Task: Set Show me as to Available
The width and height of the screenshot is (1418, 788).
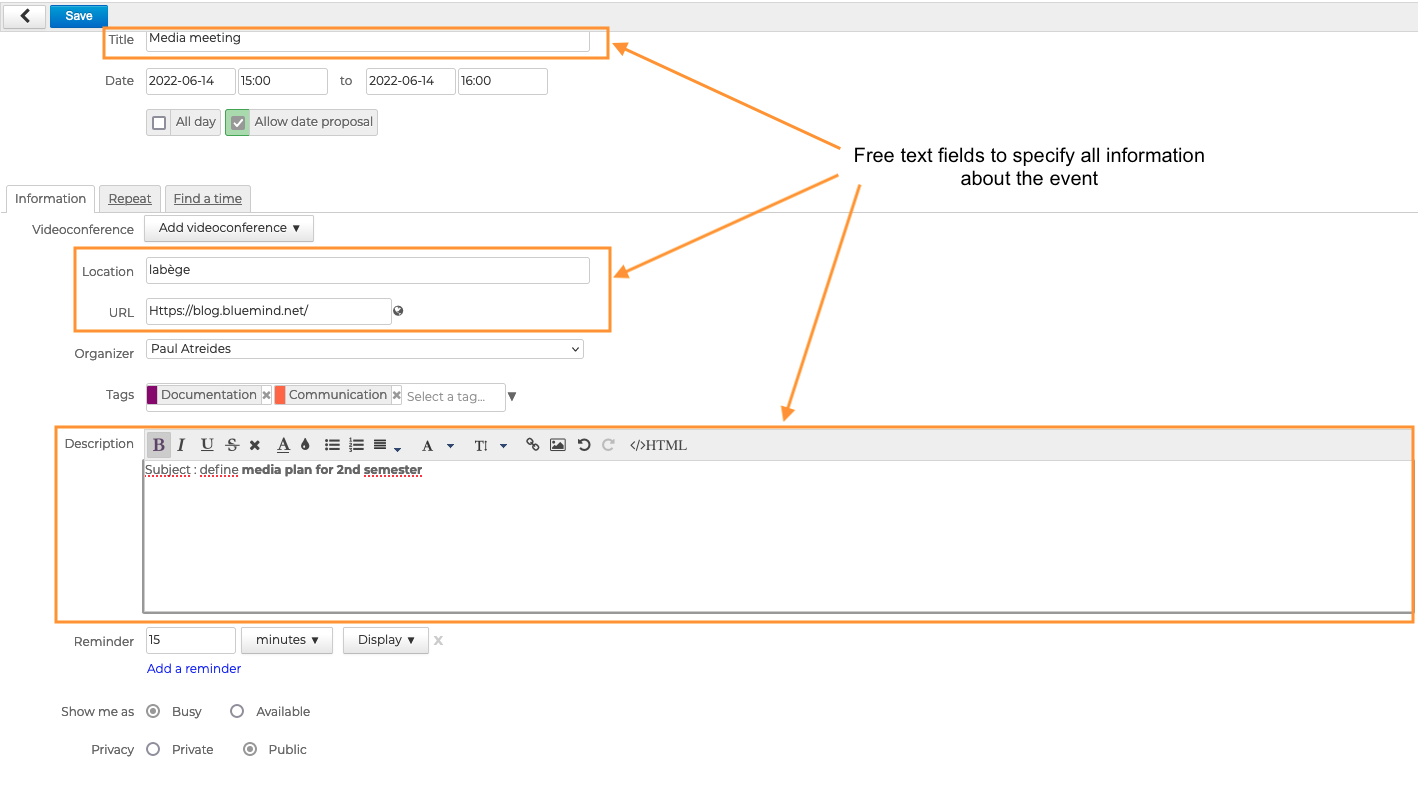Action: coord(237,711)
